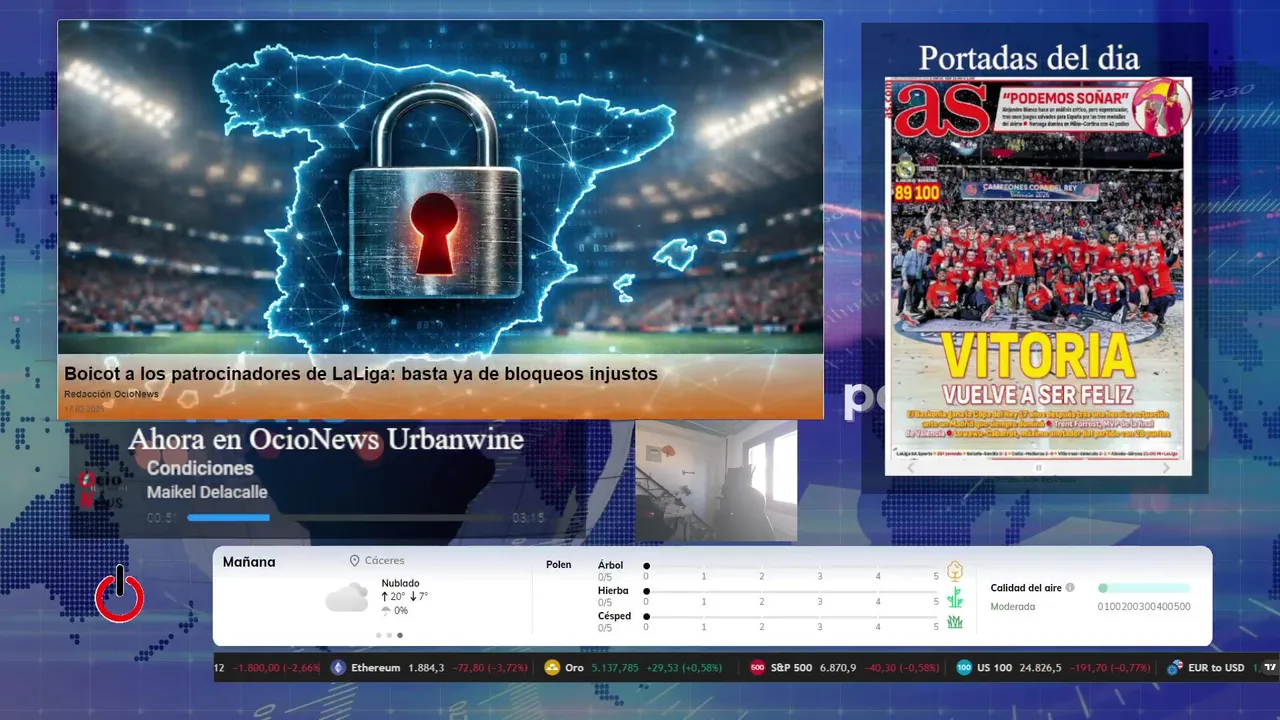Click the 'Polen' section label

point(558,565)
